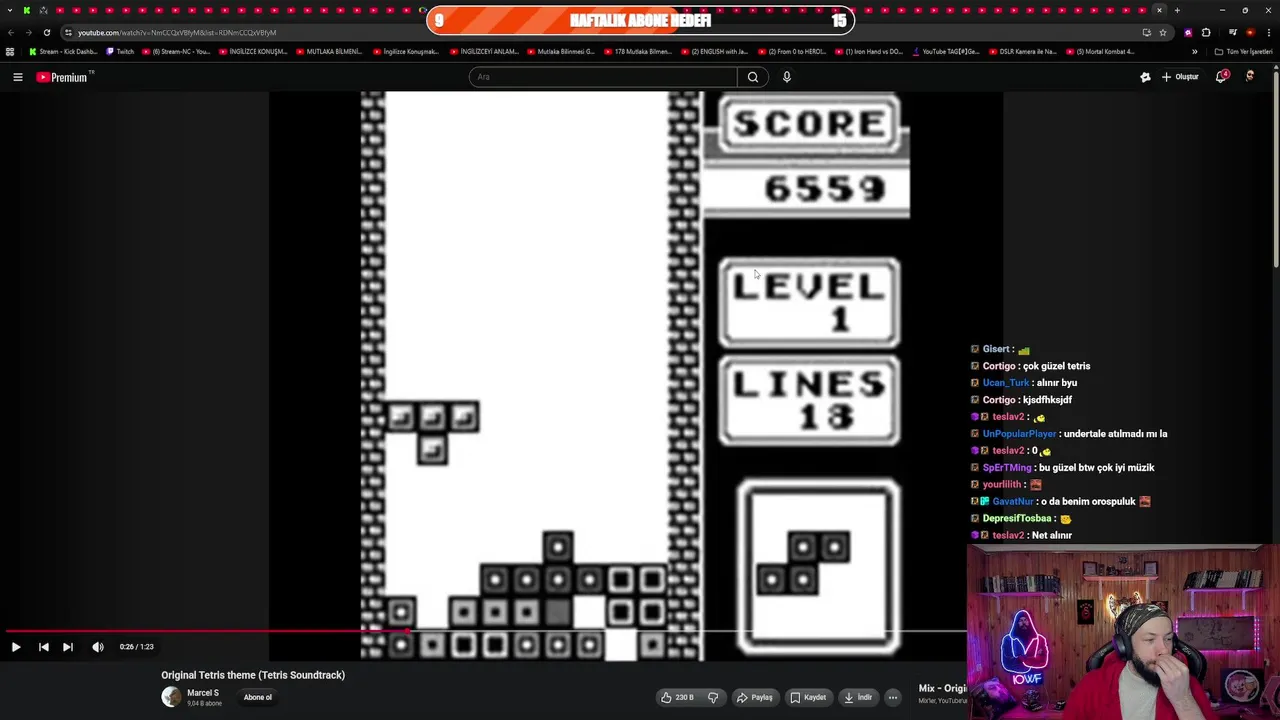The width and height of the screenshot is (1280, 720).
Task: View site information icon in address bar
Action: point(68,32)
